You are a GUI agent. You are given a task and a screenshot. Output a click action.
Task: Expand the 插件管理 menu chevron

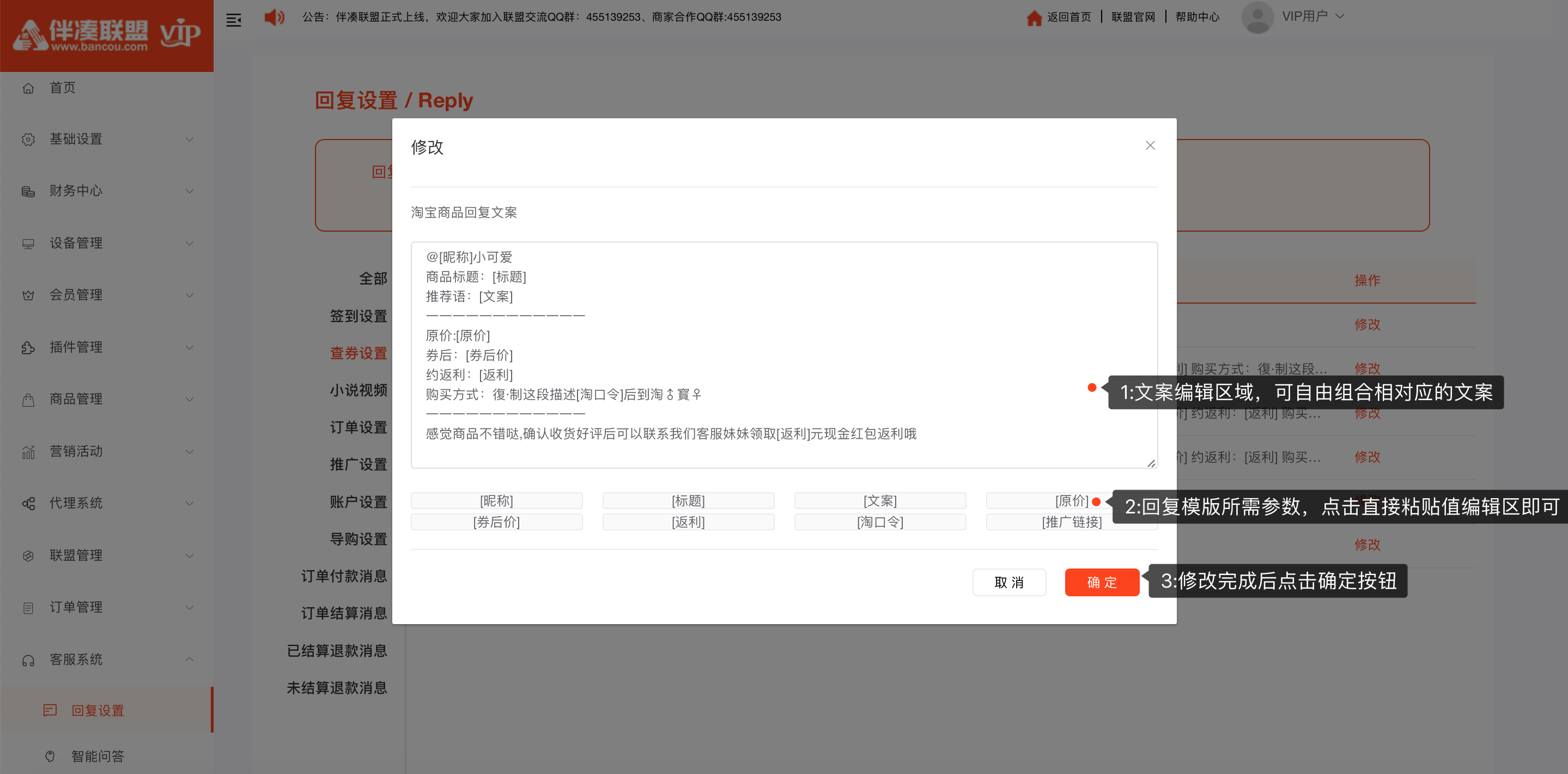[x=189, y=348]
